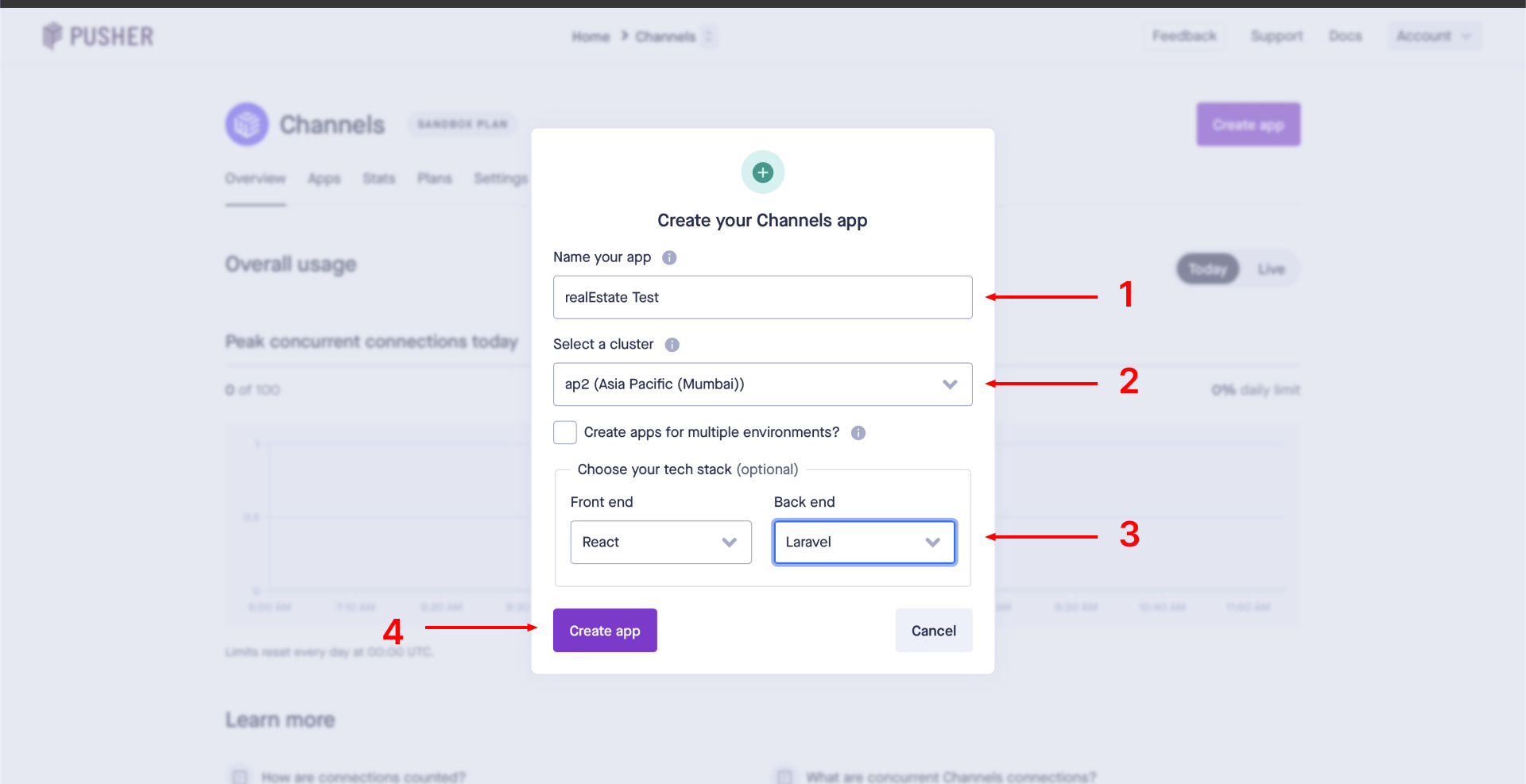Open the Account menu

coord(1434,36)
